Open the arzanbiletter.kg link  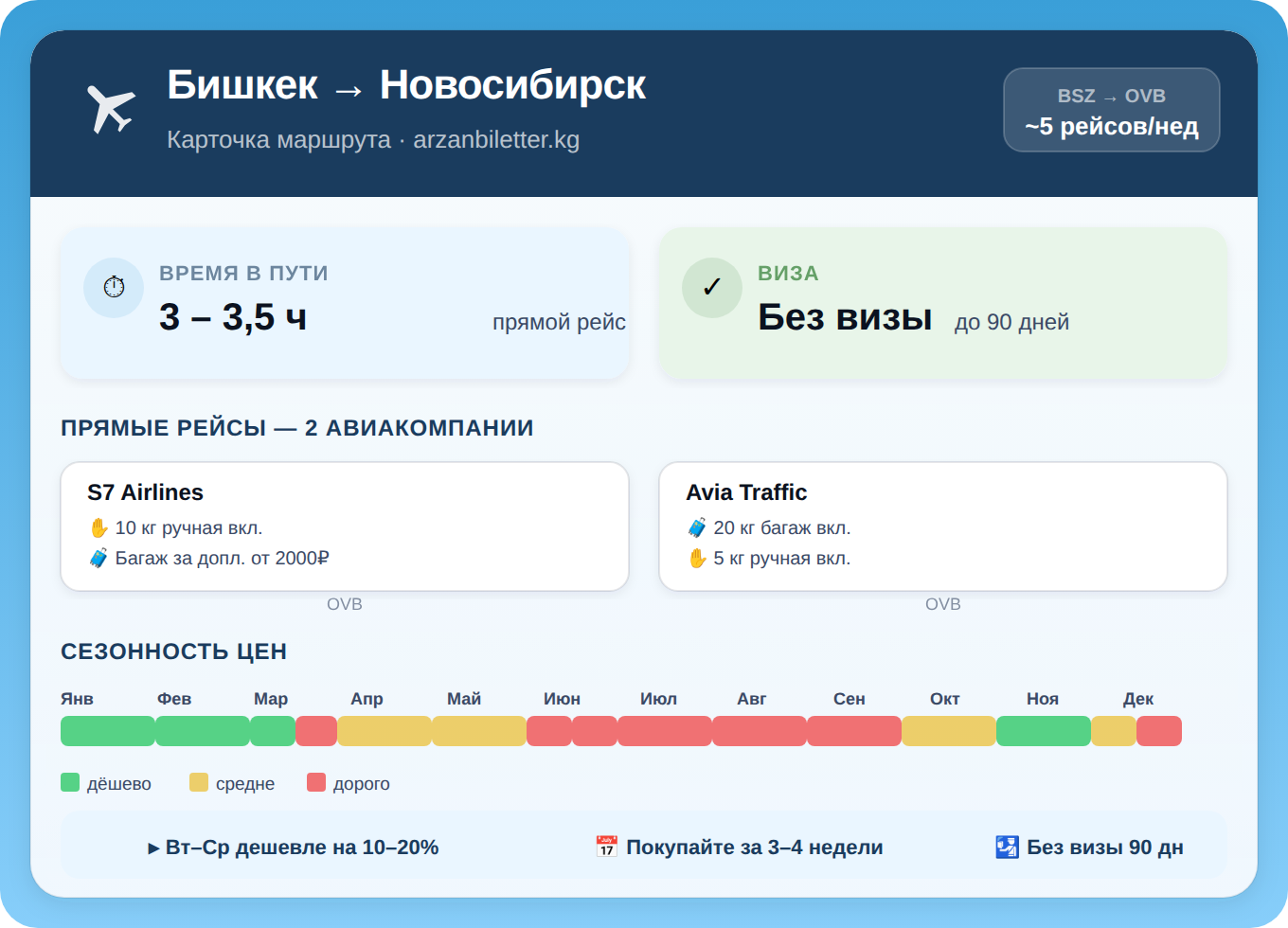[496, 140]
